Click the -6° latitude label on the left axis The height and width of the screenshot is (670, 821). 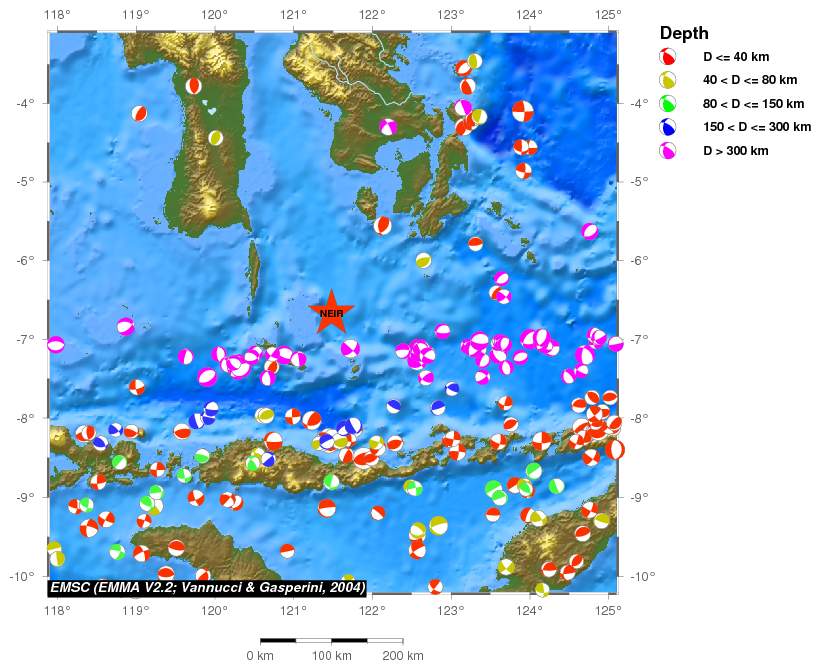(x=24, y=260)
